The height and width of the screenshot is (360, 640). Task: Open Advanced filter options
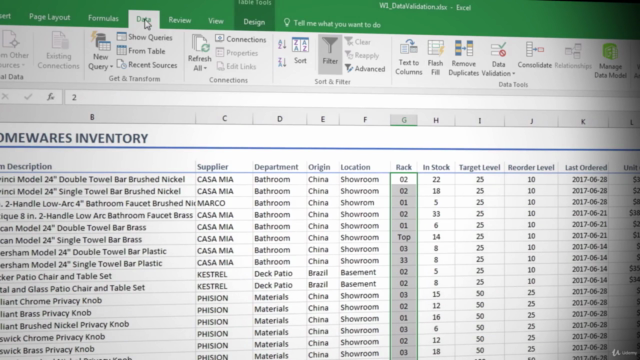click(x=365, y=69)
